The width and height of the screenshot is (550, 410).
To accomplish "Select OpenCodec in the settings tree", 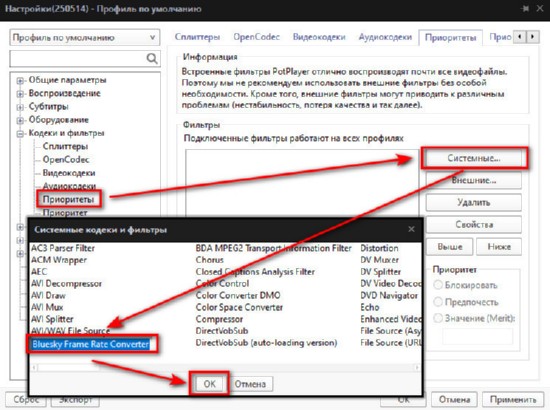I will pyautogui.click(x=66, y=160).
